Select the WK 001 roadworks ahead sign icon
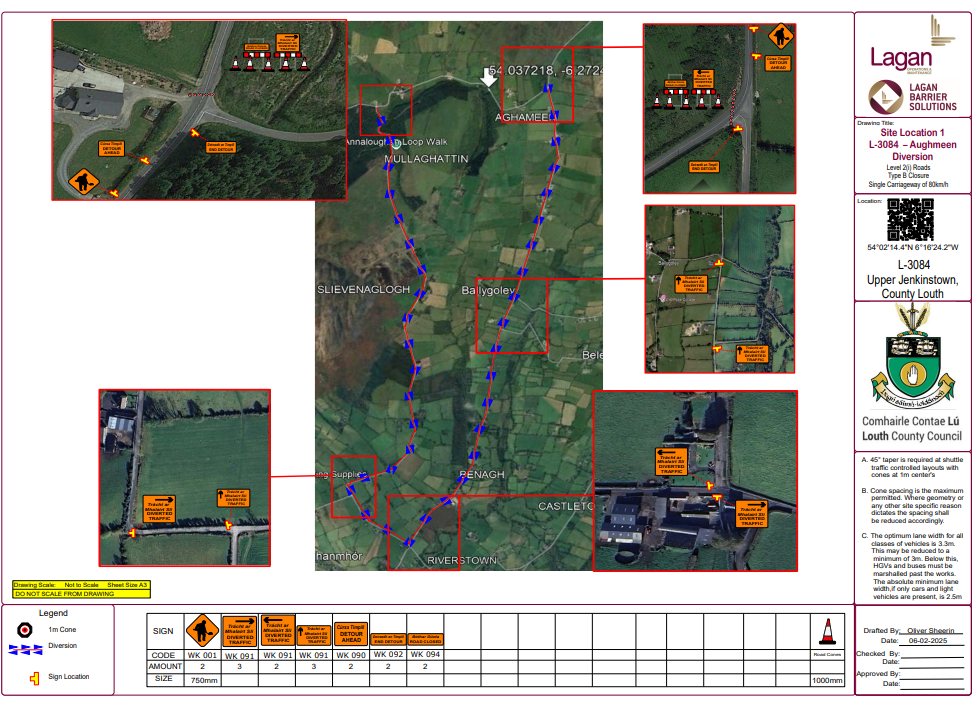This screenshot has width=979, height=714. [x=200, y=629]
